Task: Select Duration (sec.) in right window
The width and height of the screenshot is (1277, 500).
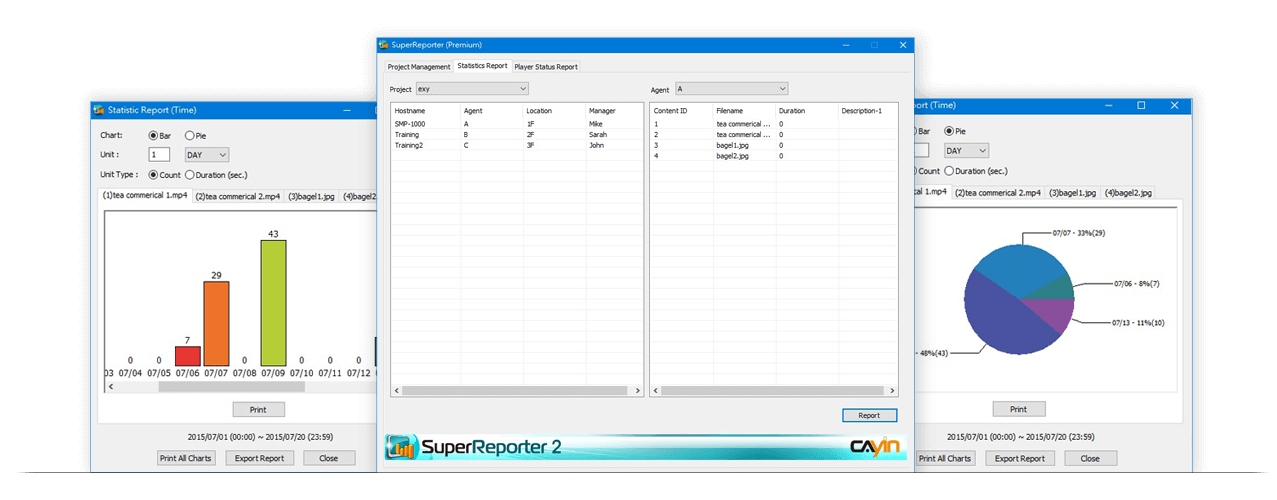Action: tap(949, 171)
